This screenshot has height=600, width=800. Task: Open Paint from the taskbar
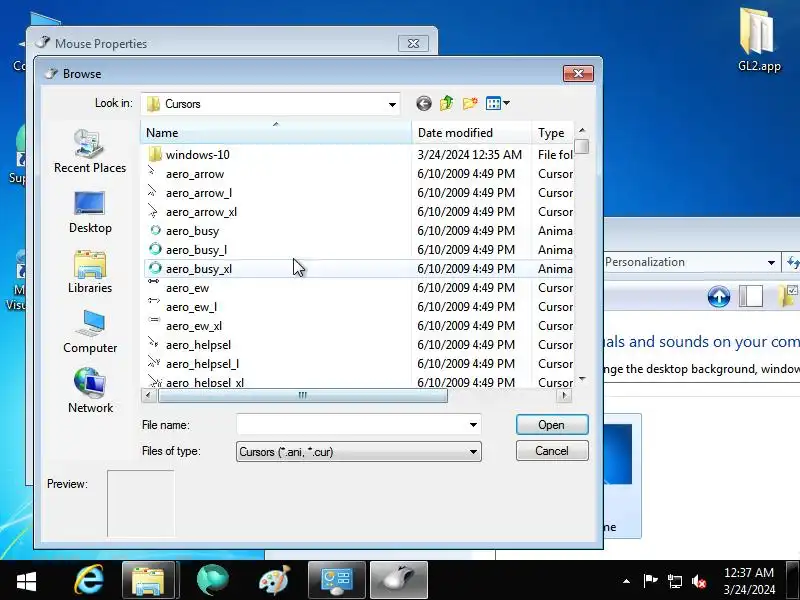[x=274, y=581]
